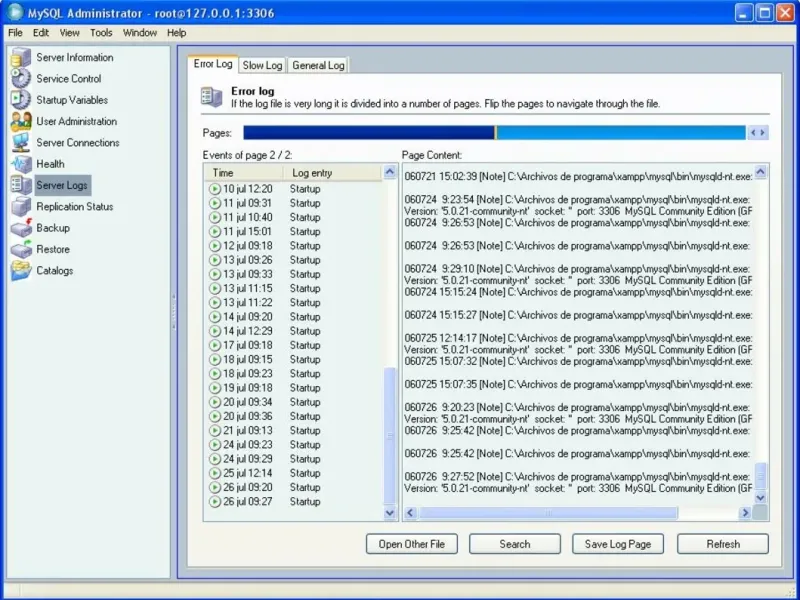Image resolution: width=800 pixels, height=600 pixels.
Task: Open the Window menu
Action: (x=140, y=33)
